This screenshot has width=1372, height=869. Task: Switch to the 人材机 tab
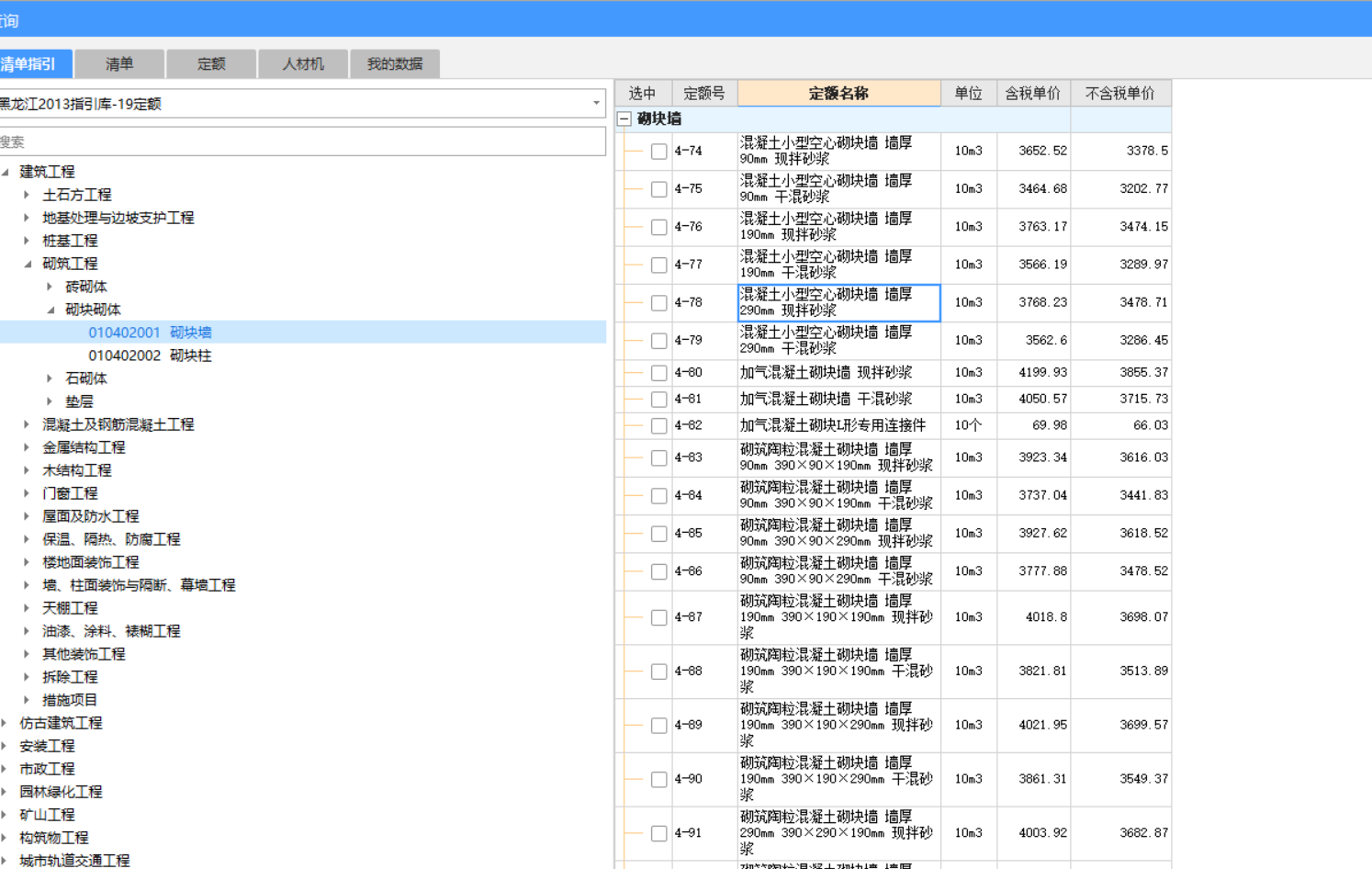(303, 63)
